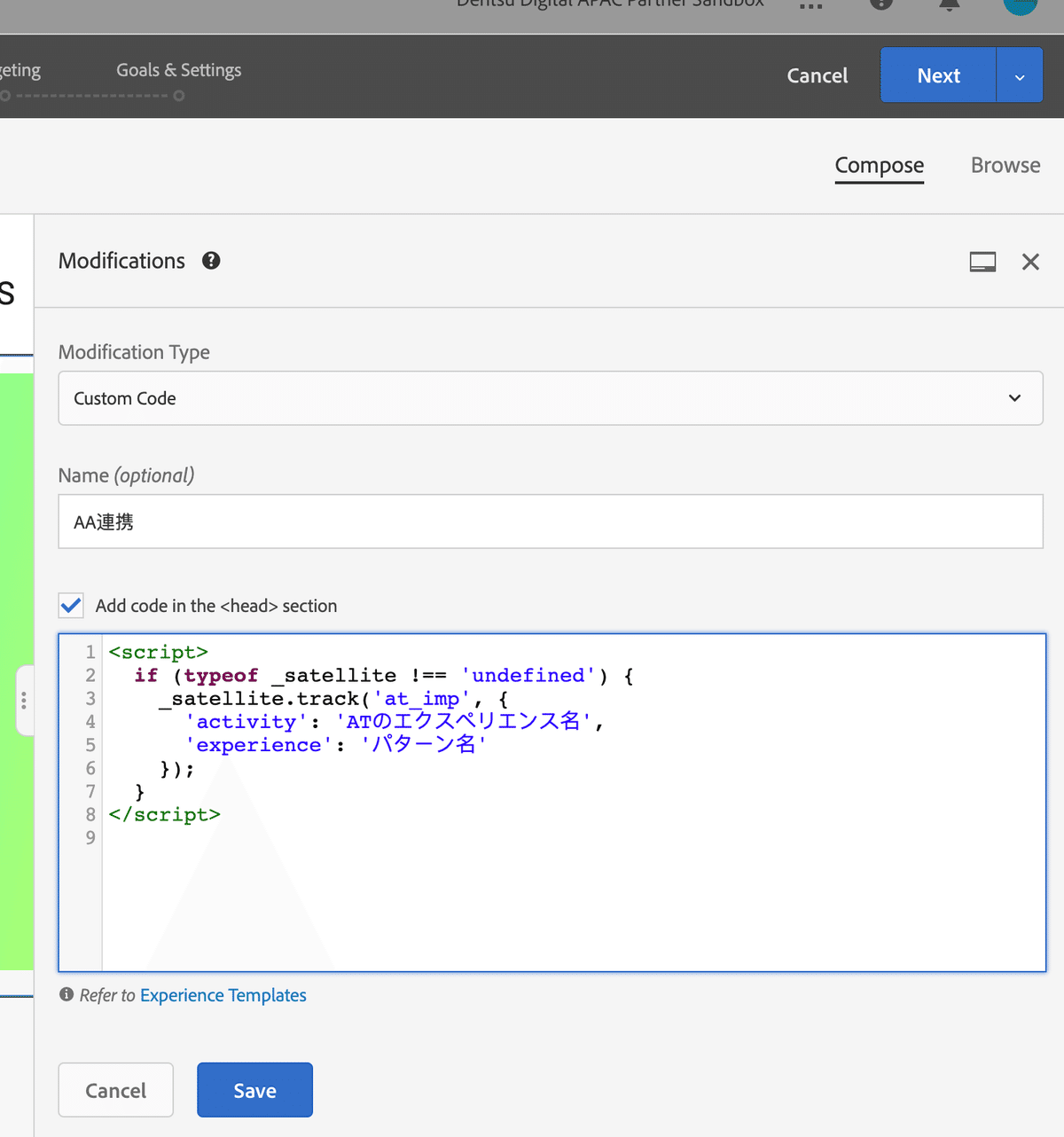Click the code line with 'activity'
The height and width of the screenshot is (1137, 1064).
point(395,722)
